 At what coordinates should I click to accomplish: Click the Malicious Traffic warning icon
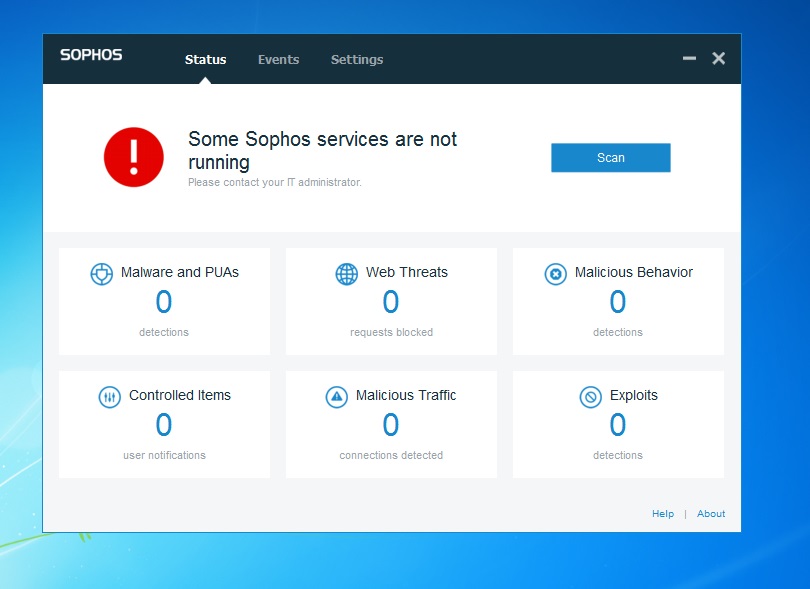(x=337, y=397)
